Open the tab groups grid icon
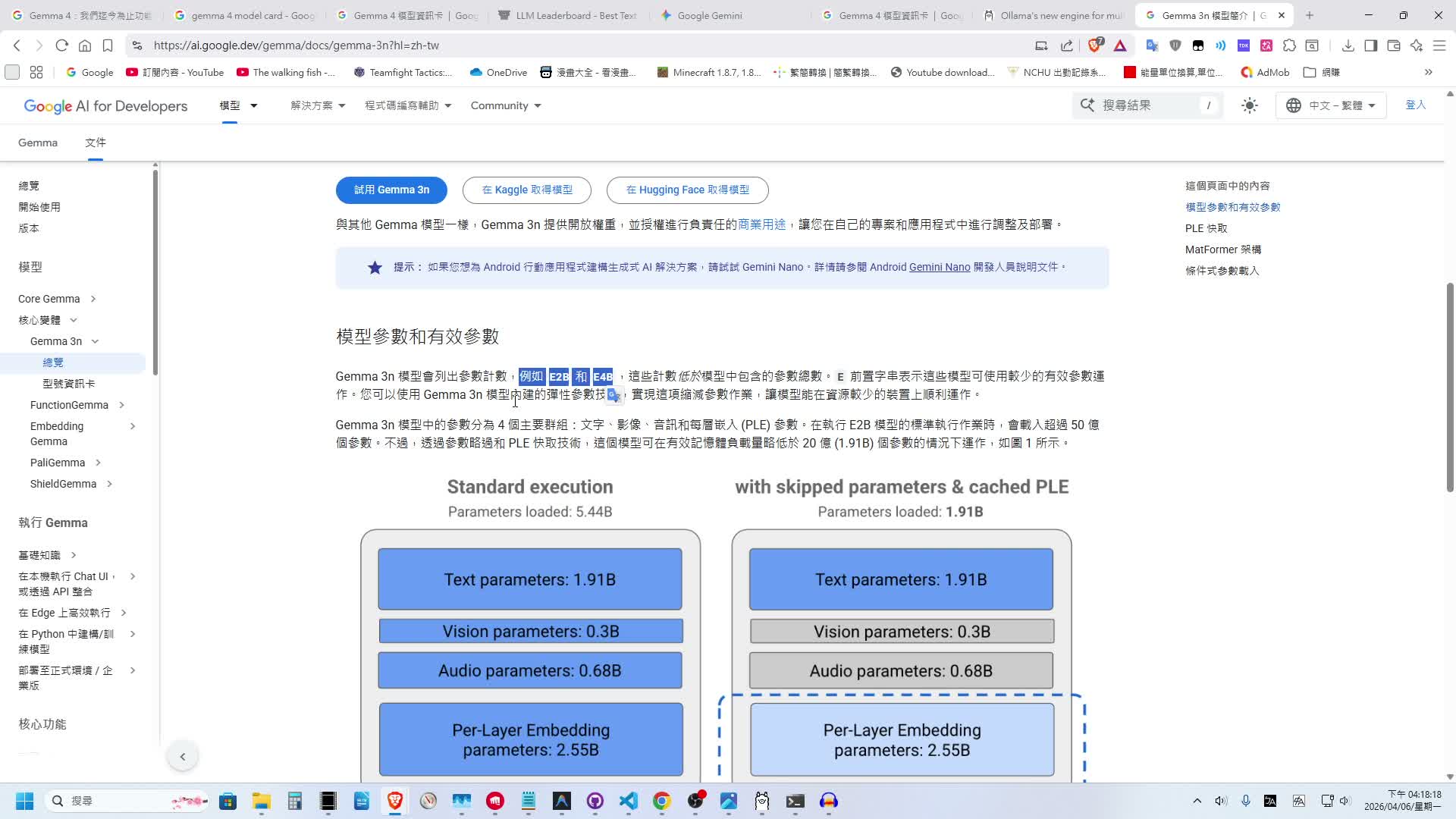Screen dimensions: 1456x819 tap(36, 72)
